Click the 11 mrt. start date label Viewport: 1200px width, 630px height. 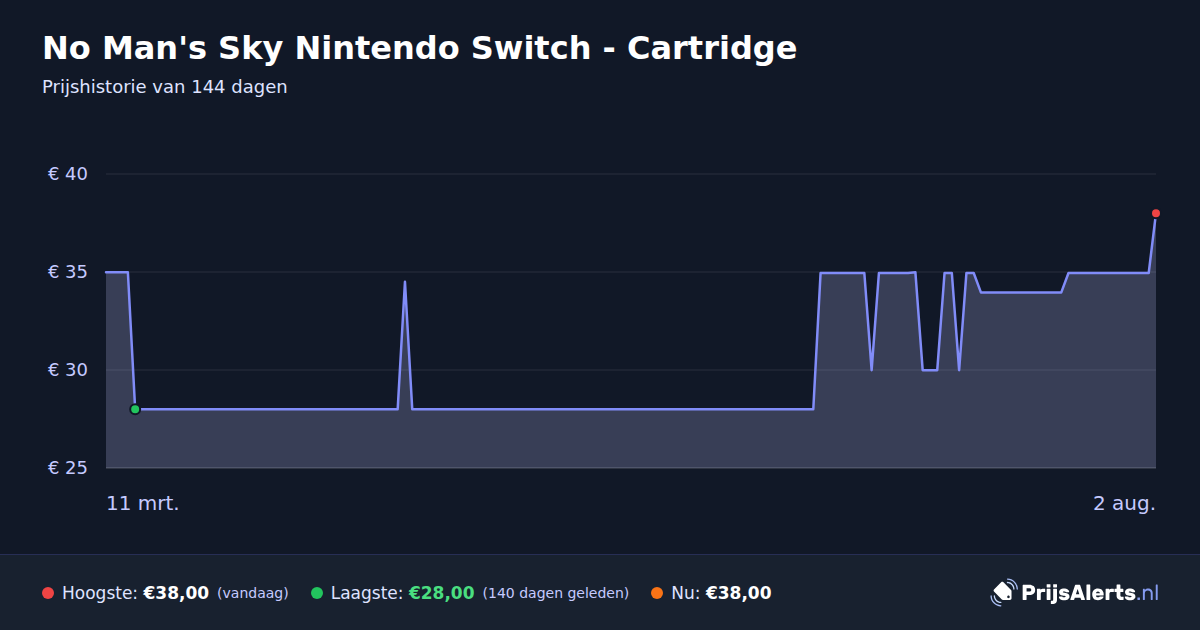click(143, 503)
